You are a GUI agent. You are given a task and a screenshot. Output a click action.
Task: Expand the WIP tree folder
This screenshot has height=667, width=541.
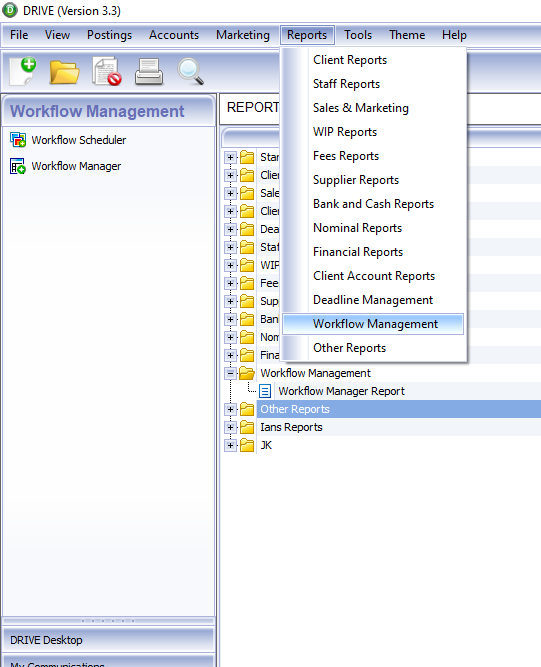point(231,265)
